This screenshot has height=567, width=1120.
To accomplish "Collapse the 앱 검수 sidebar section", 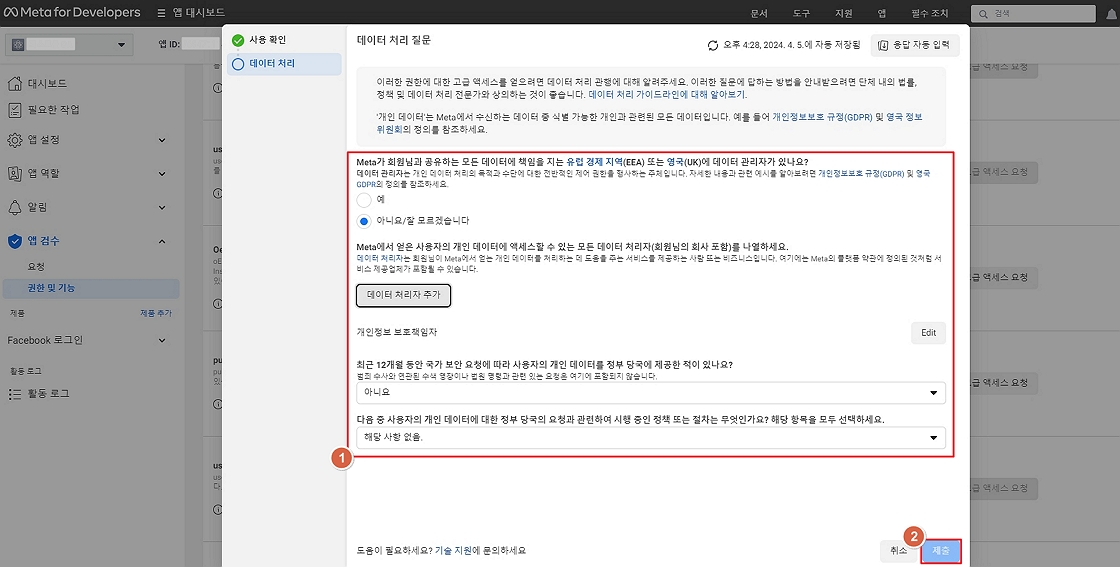I will click(x=162, y=241).
